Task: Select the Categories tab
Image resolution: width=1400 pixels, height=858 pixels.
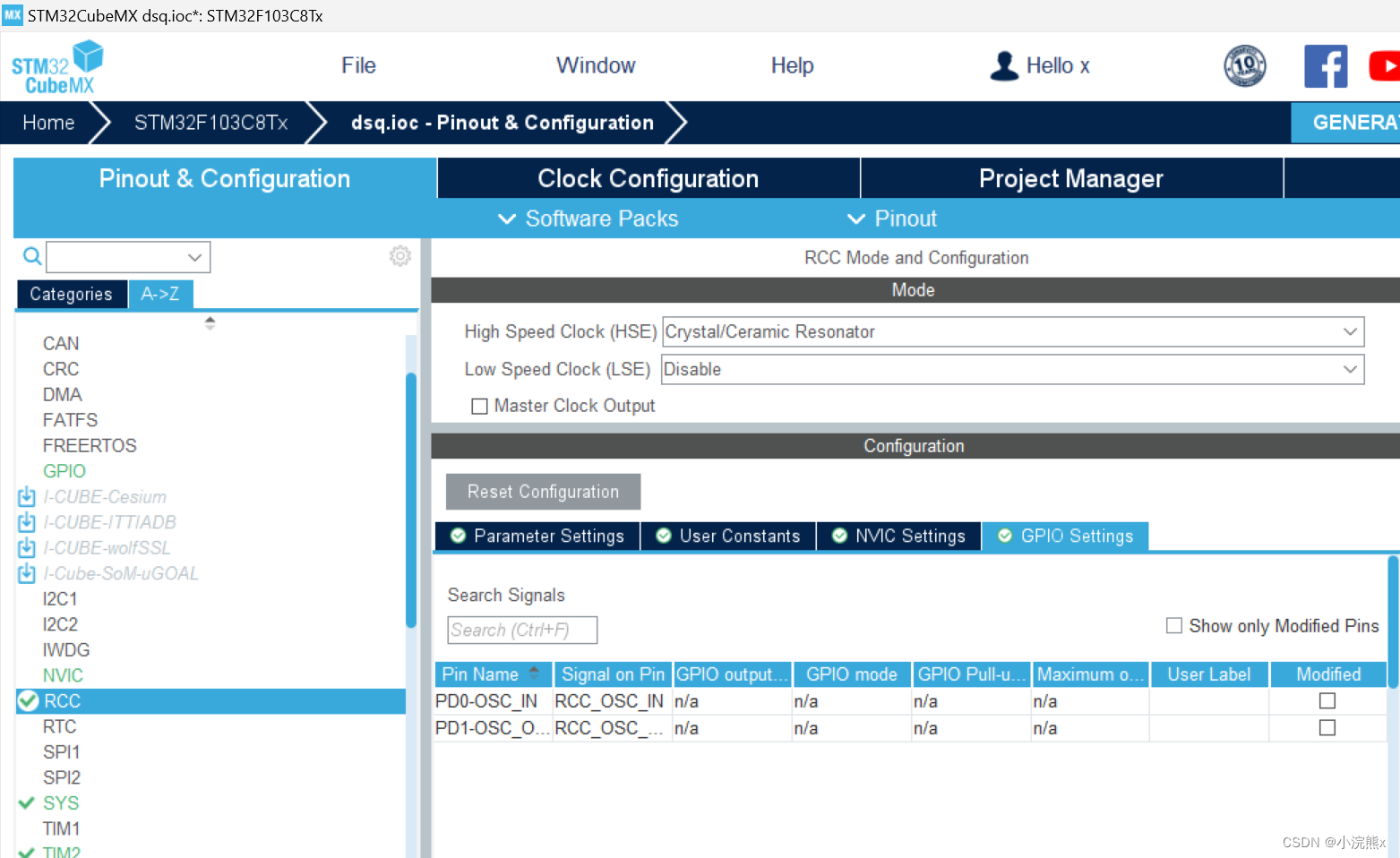Action: tap(72, 294)
